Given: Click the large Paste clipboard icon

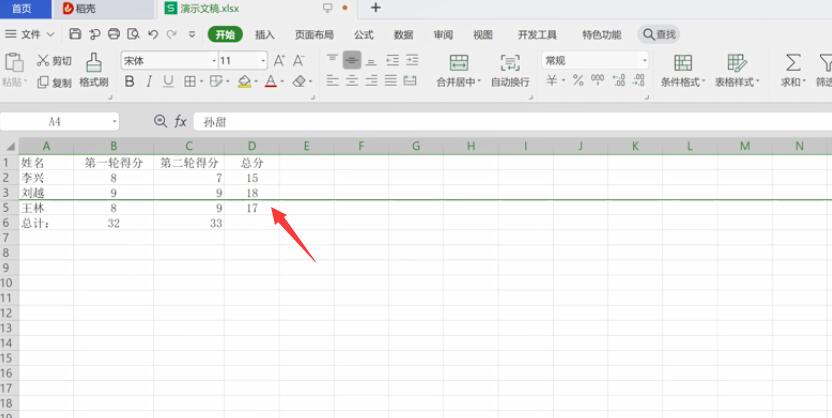Looking at the screenshot, I should (x=14, y=62).
